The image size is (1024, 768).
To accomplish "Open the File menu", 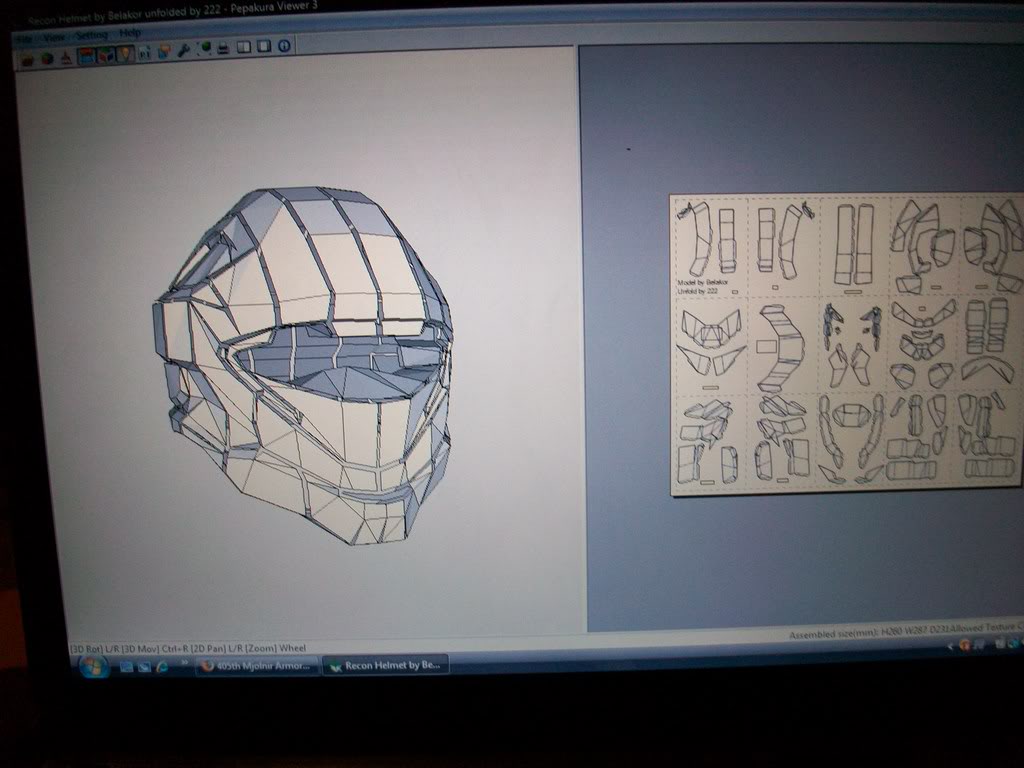I will (x=24, y=40).
